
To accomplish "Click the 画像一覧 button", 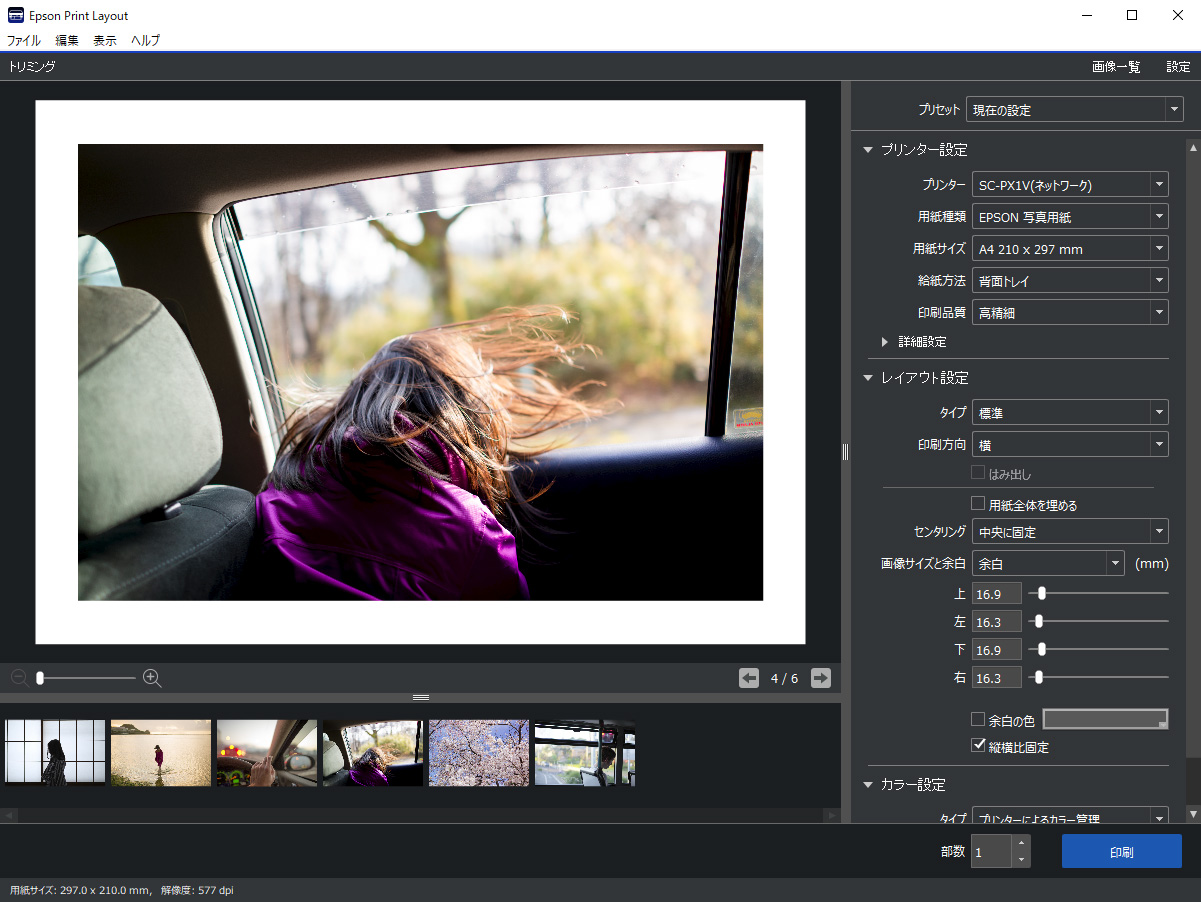I will [x=1116, y=67].
